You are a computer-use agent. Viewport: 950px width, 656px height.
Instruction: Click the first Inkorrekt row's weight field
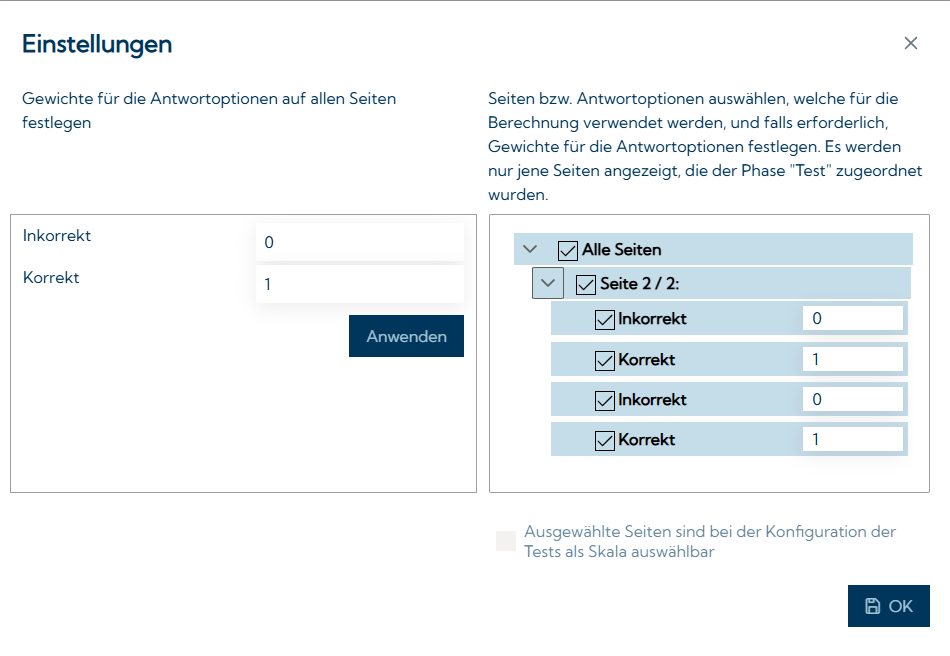point(852,319)
